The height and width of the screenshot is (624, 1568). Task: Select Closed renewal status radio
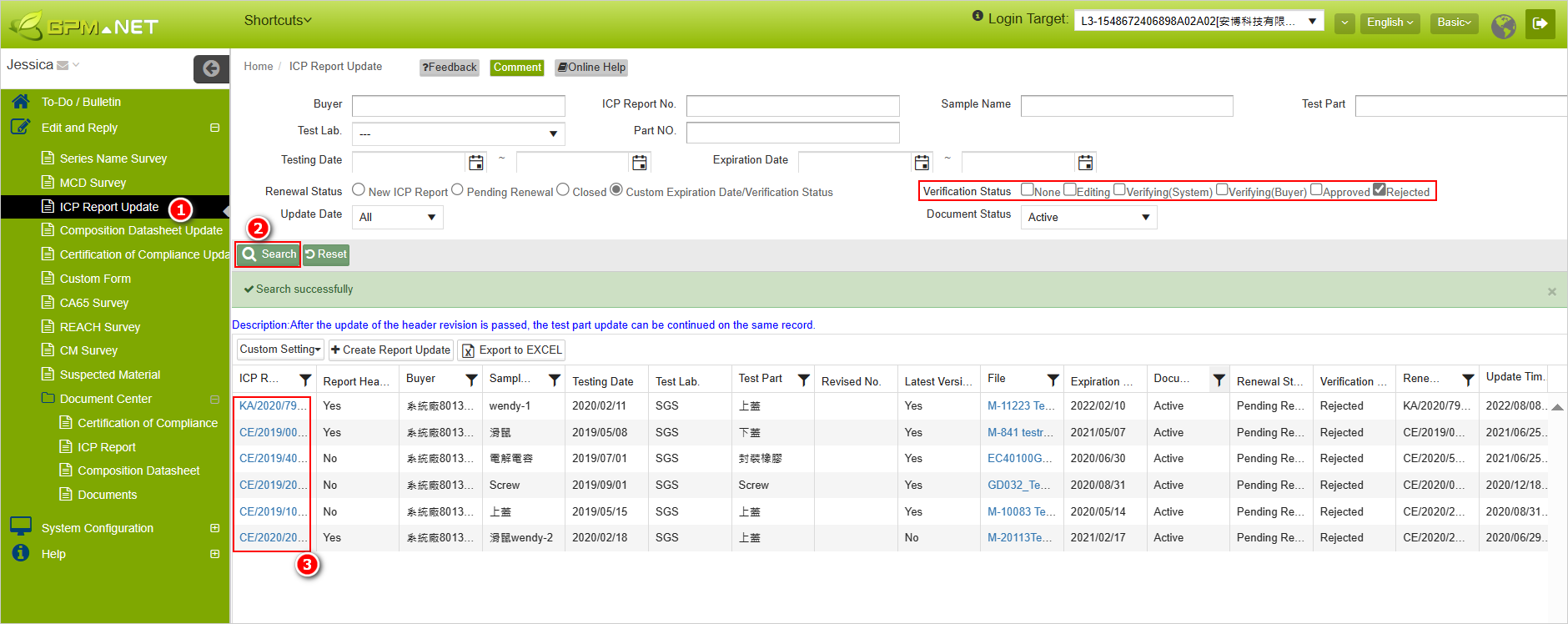pyautogui.click(x=563, y=189)
